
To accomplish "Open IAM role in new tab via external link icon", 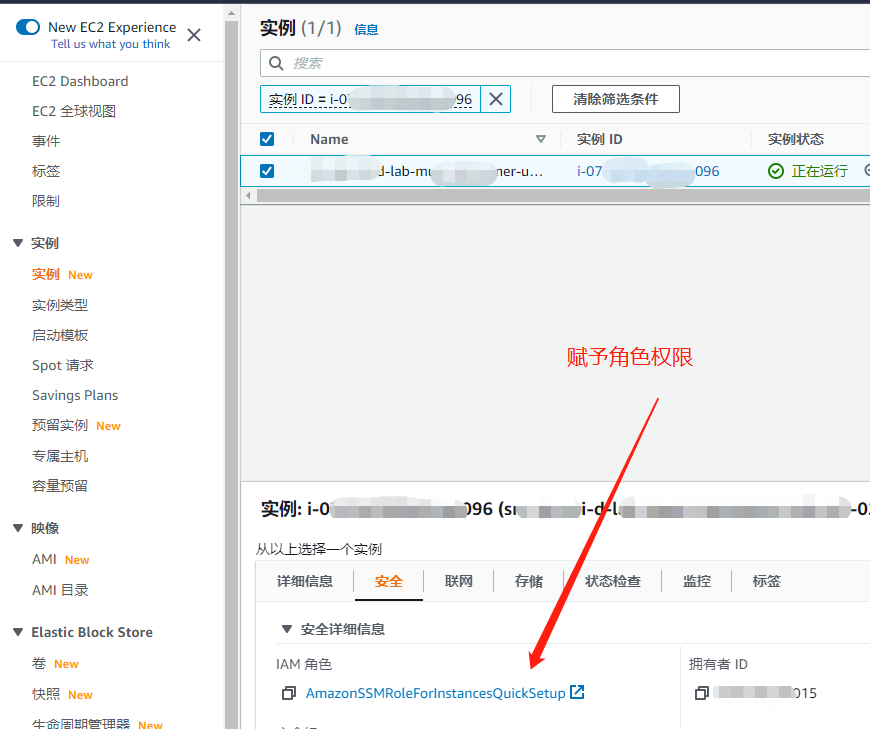I will (x=577, y=692).
